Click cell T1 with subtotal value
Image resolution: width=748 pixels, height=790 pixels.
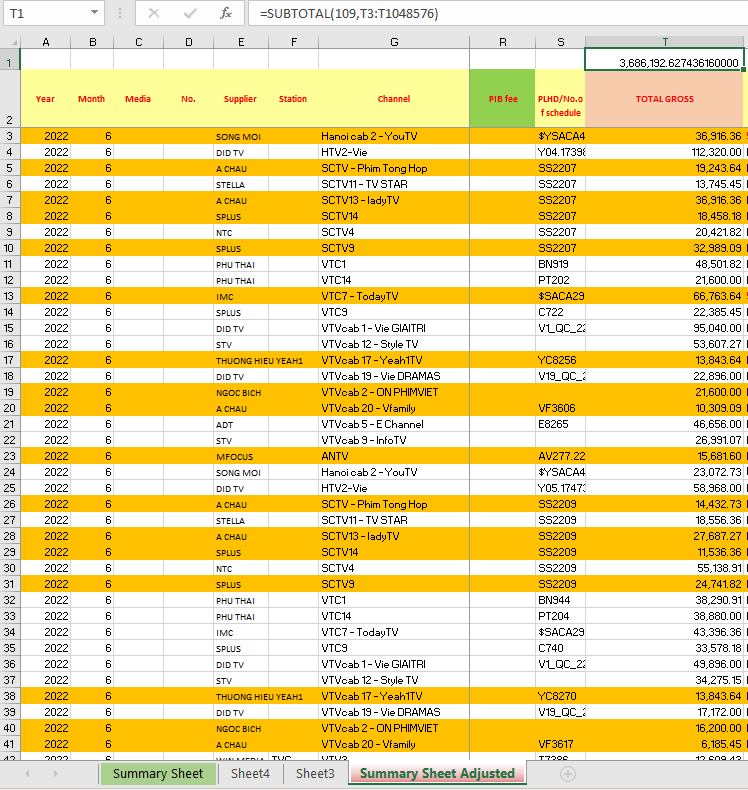[x=664, y=59]
